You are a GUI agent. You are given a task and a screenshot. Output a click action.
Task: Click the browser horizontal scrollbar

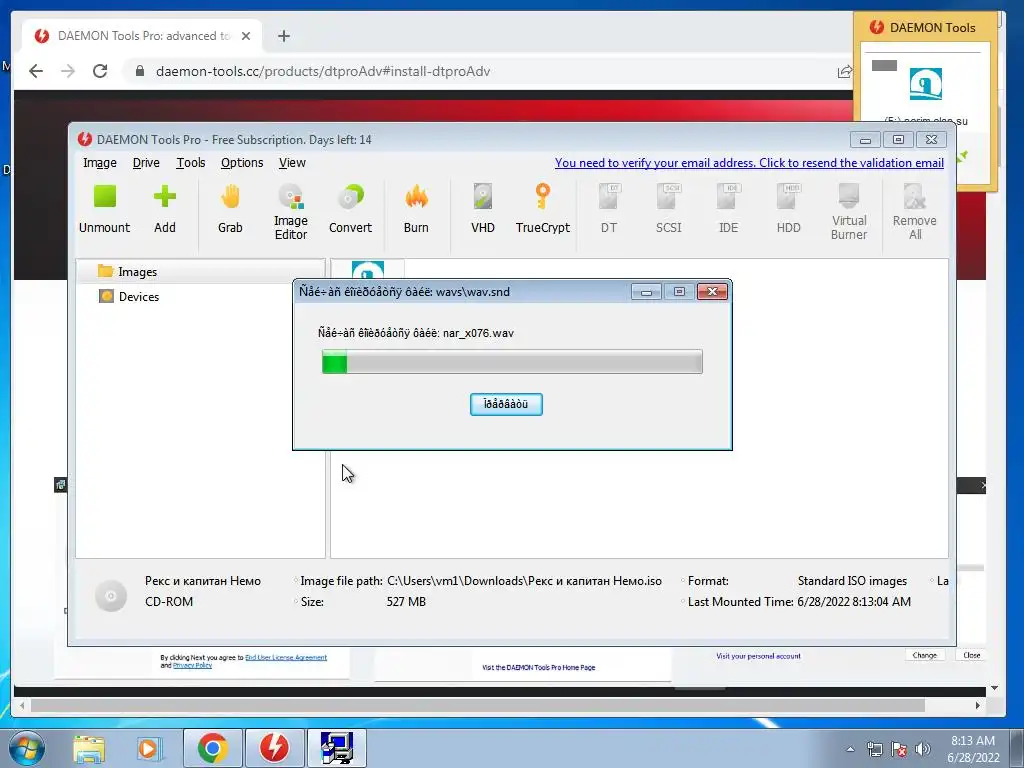pos(477,705)
